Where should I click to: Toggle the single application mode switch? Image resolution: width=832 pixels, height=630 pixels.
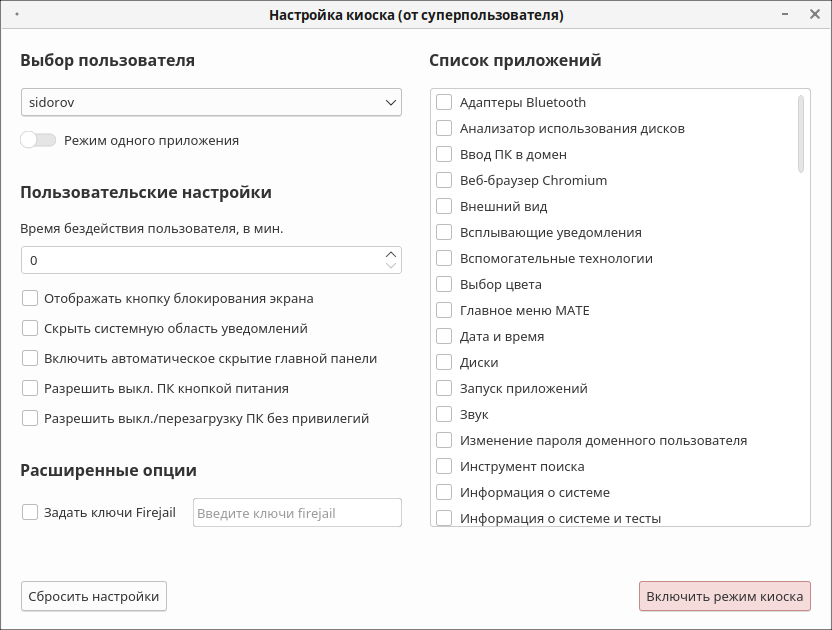click(38, 141)
